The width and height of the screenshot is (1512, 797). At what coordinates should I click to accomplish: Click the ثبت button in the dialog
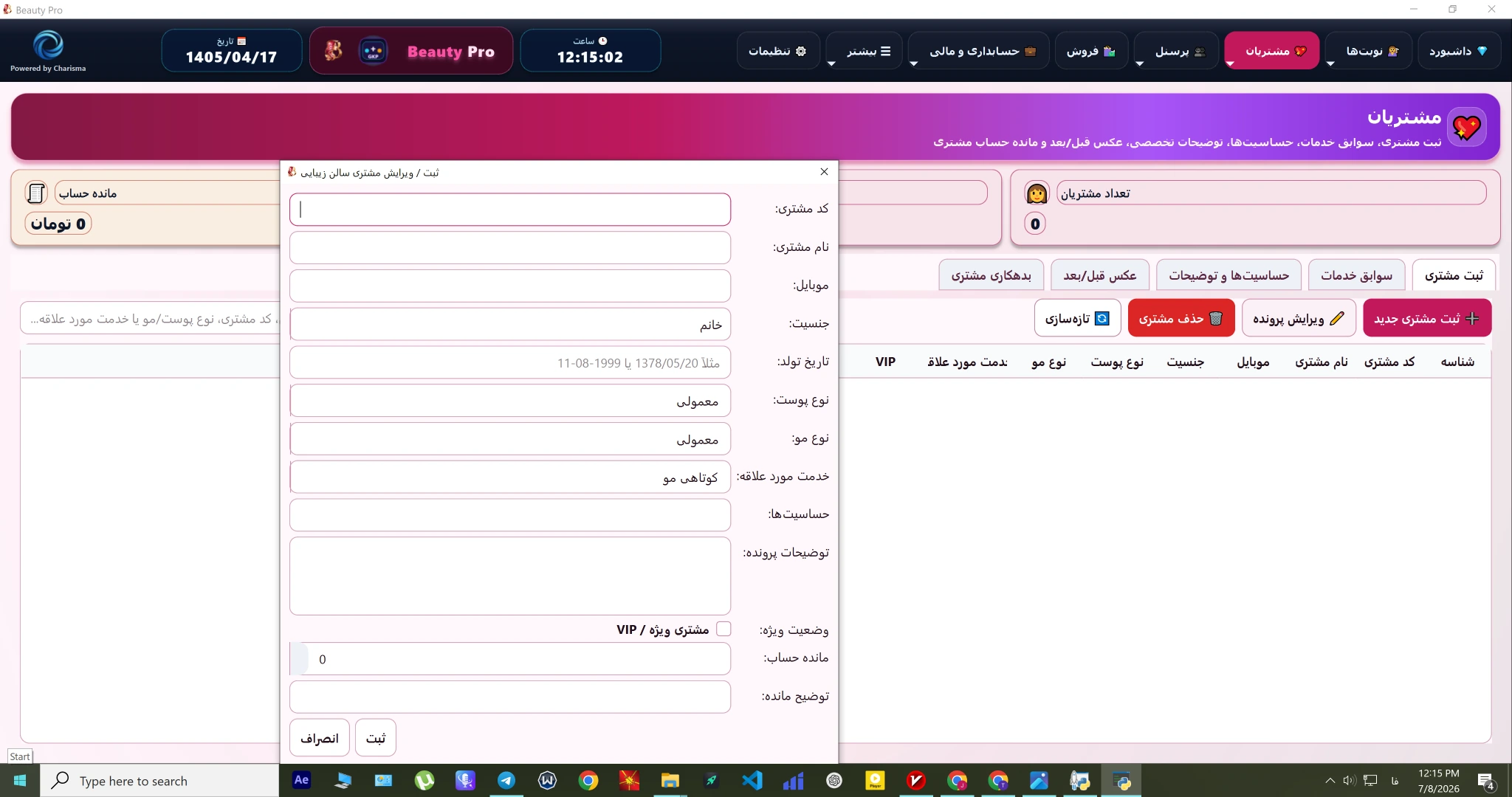tap(376, 738)
